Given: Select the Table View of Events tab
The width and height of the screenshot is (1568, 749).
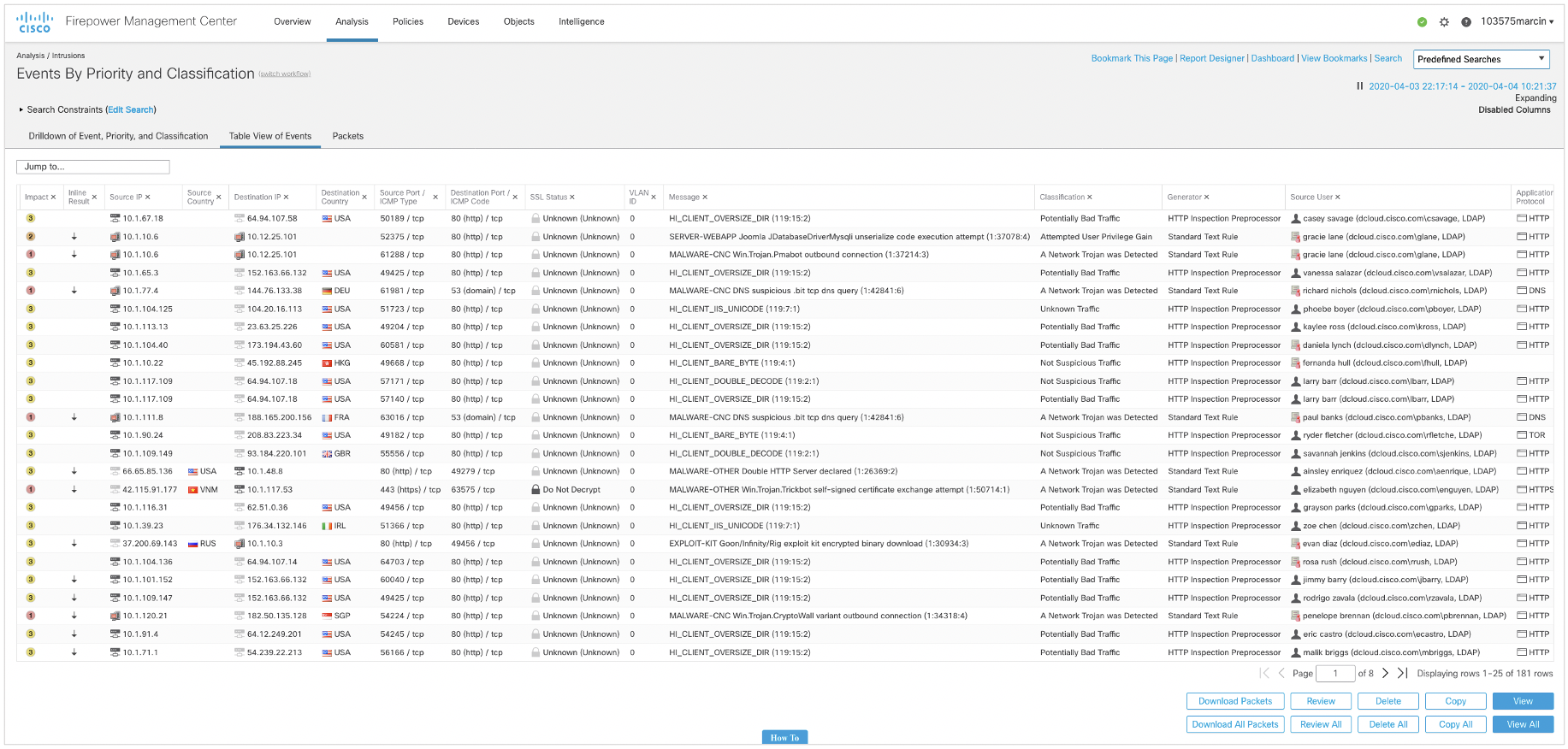Looking at the screenshot, I should pos(270,136).
